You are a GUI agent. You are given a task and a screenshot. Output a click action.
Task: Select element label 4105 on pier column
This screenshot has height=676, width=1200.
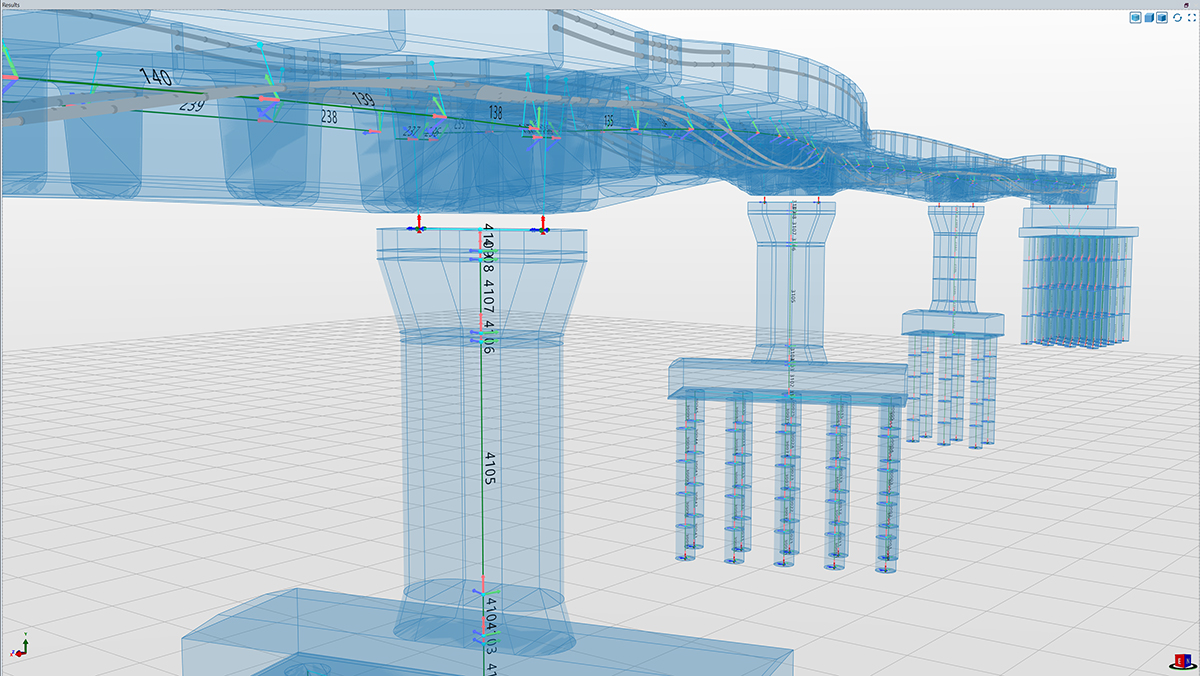490,467
